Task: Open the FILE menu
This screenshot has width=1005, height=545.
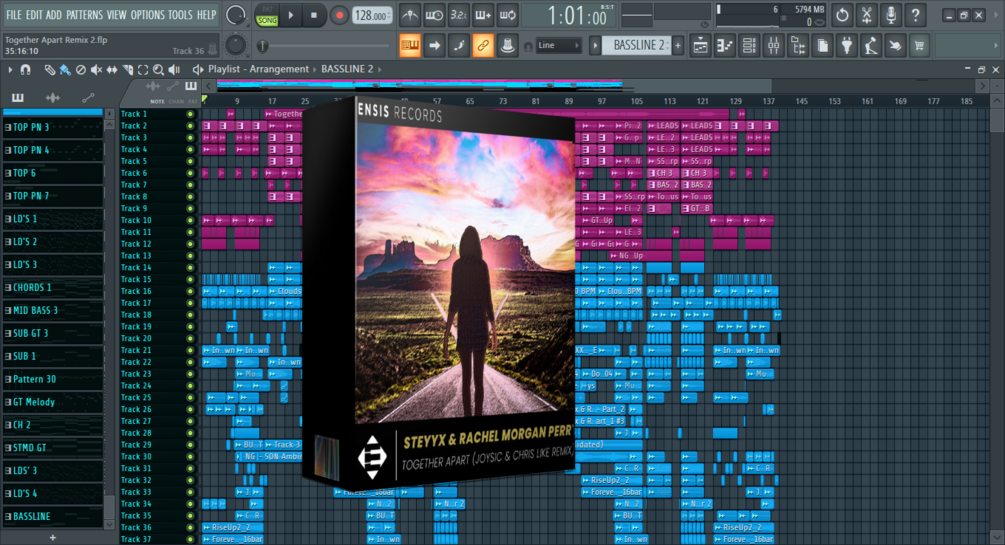Action: point(13,15)
